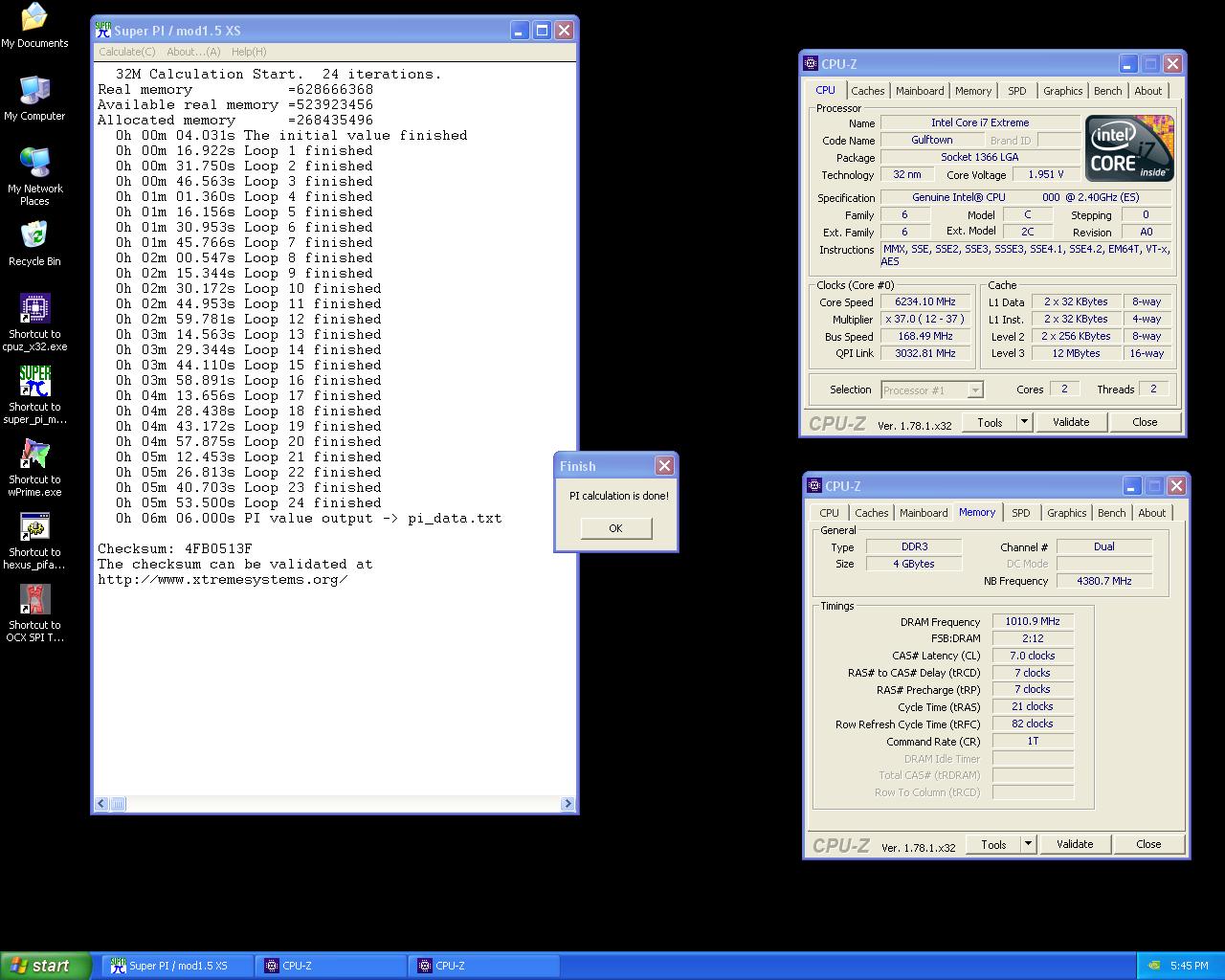Expand Tools dropdown arrow in upper CPU-Z

[1024, 422]
